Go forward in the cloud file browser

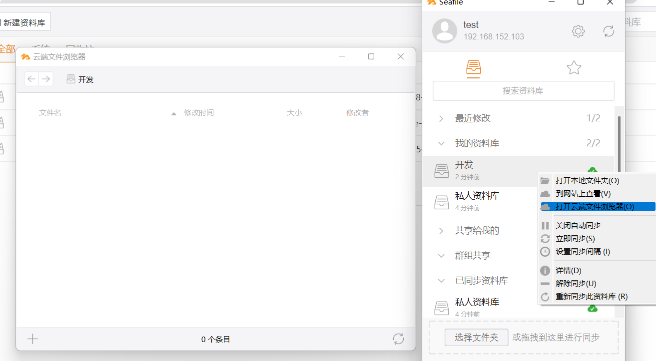46,79
